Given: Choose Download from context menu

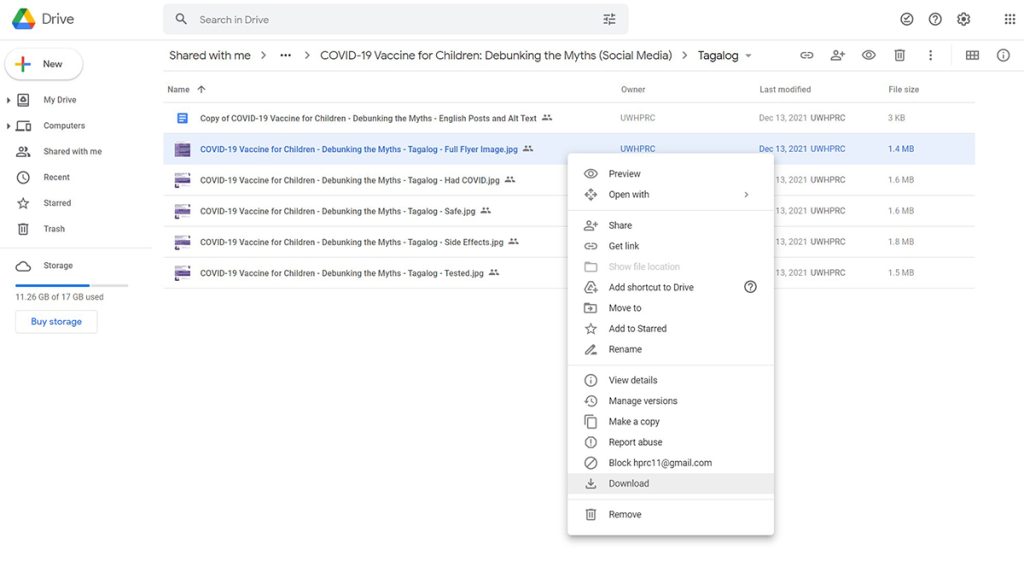Looking at the screenshot, I should click(x=671, y=483).
